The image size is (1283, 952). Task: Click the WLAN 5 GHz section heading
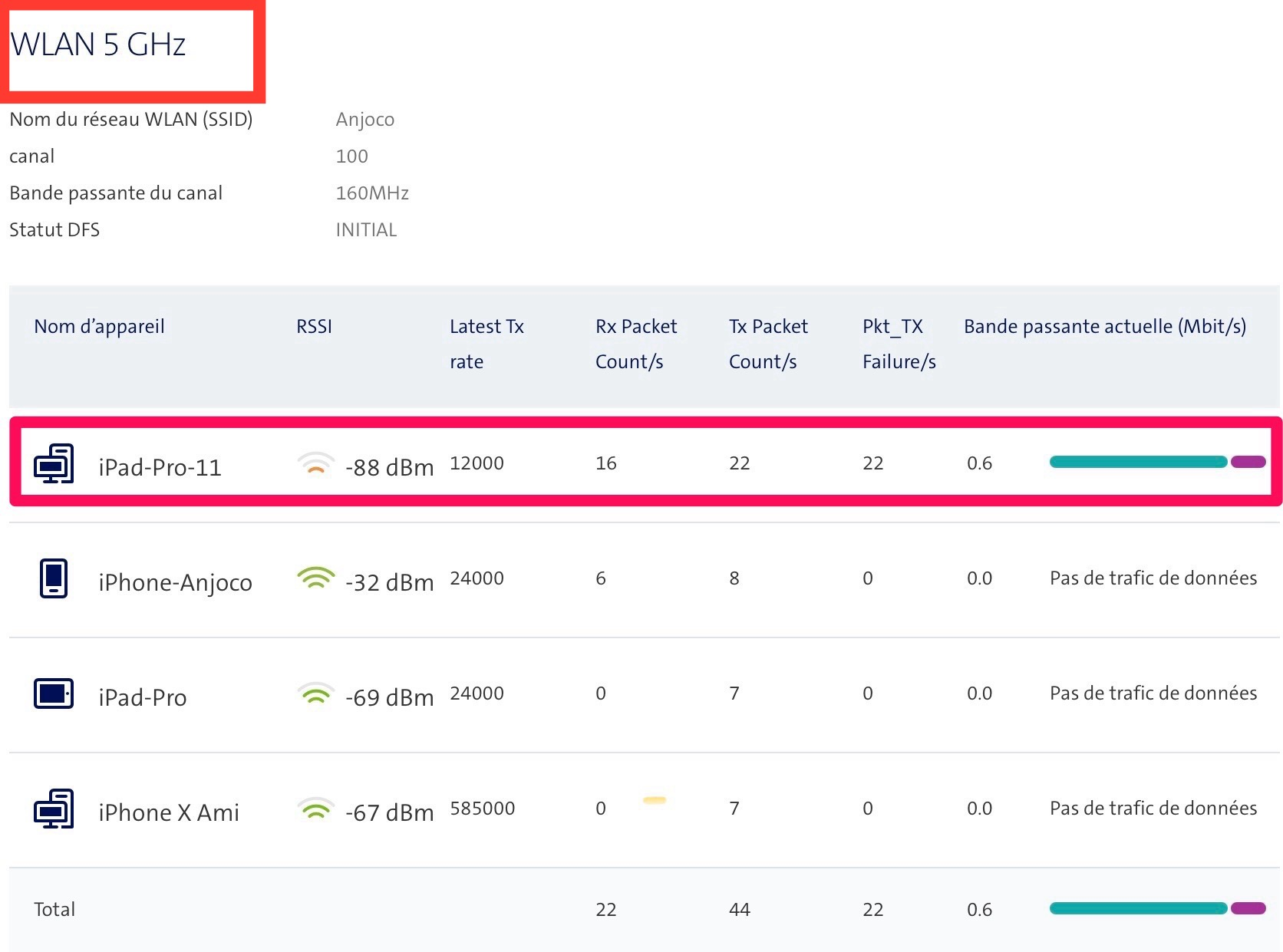coord(98,44)
